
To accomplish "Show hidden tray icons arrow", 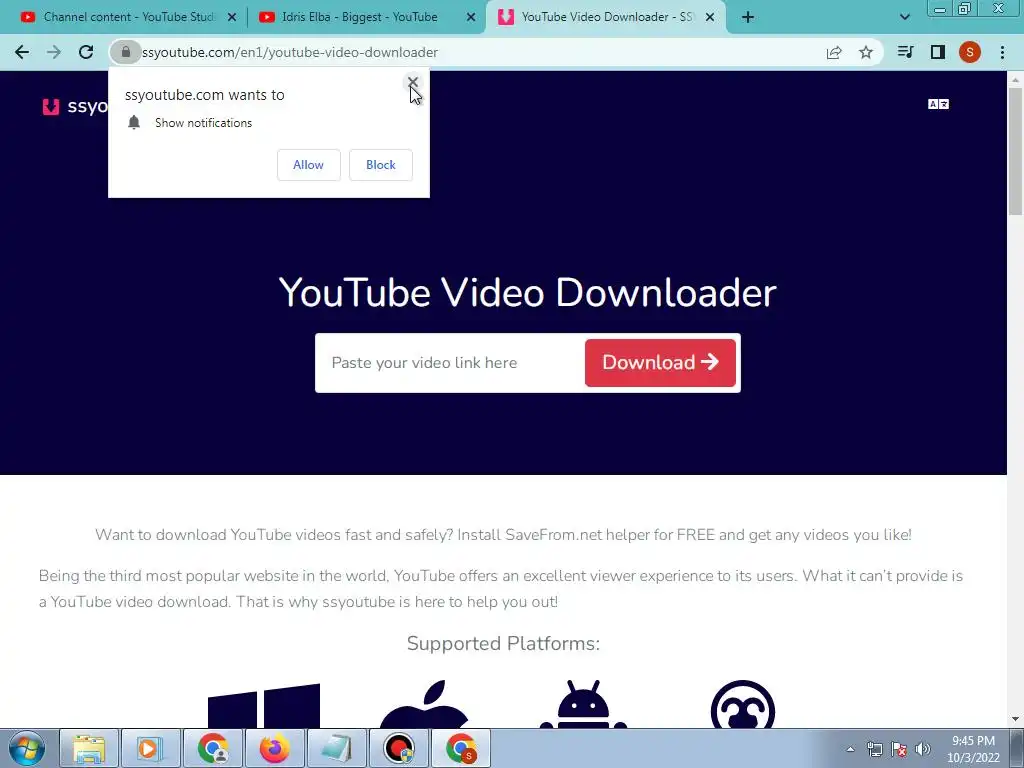I will tap(850, 749).
